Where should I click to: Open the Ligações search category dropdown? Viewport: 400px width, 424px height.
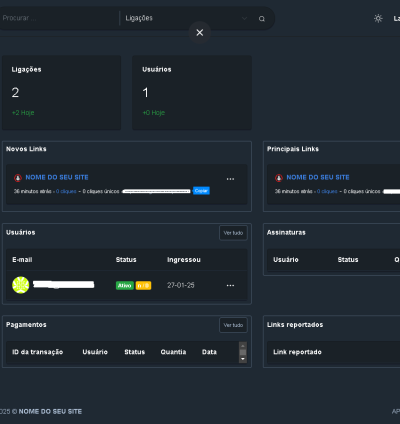(186, 18)
